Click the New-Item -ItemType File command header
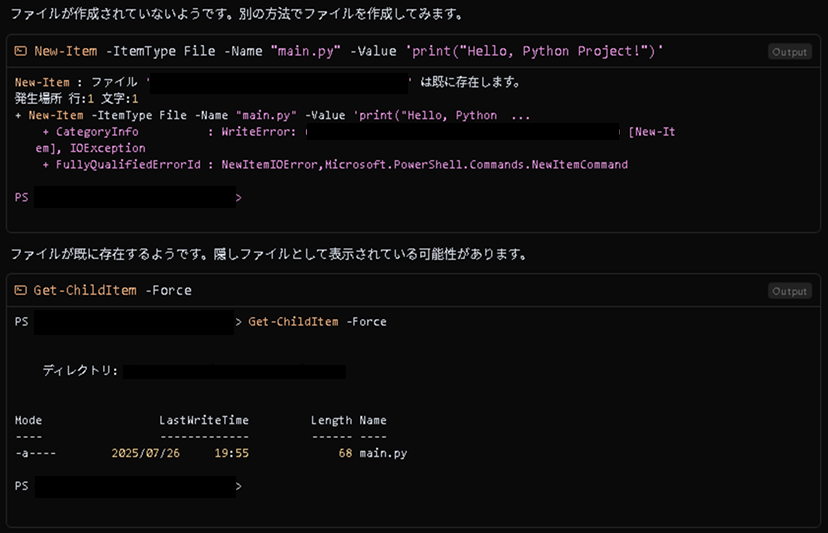828x533 pixels. [349, 51]
